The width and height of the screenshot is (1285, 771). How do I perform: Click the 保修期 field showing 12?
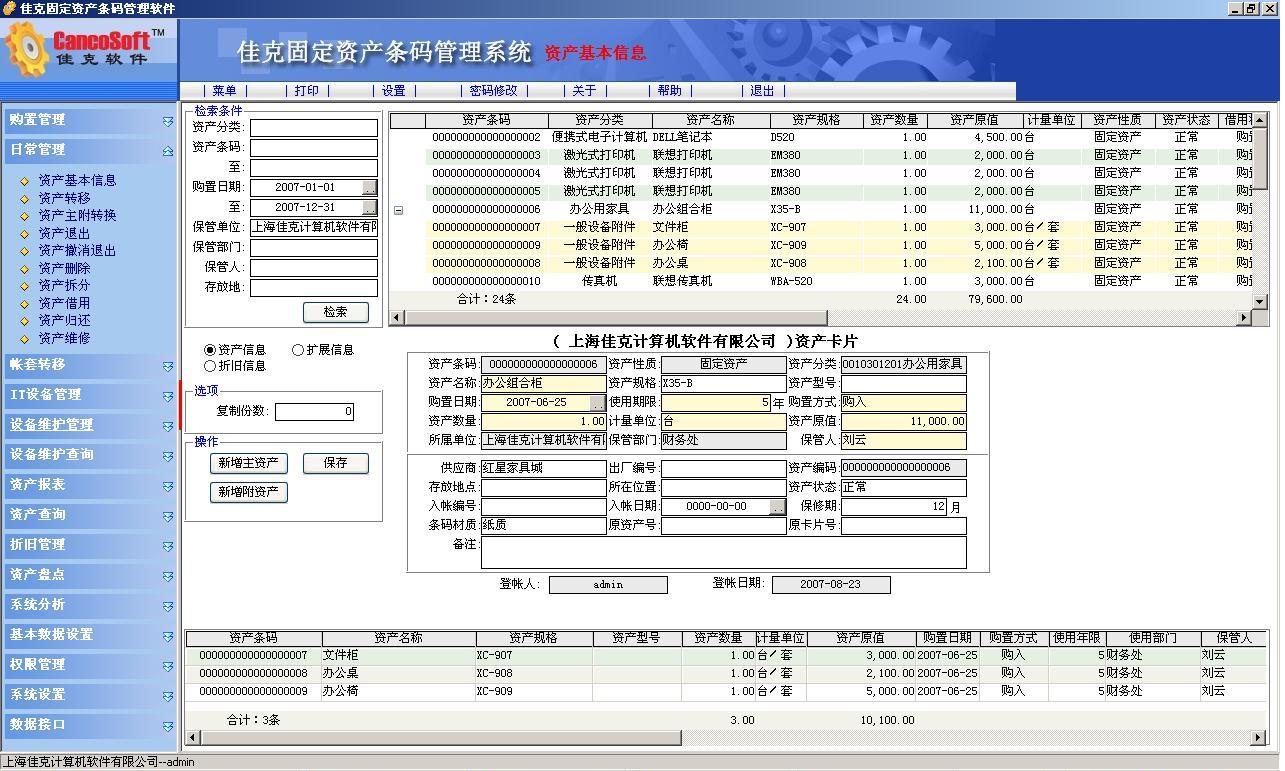click(x=894, y=507)
